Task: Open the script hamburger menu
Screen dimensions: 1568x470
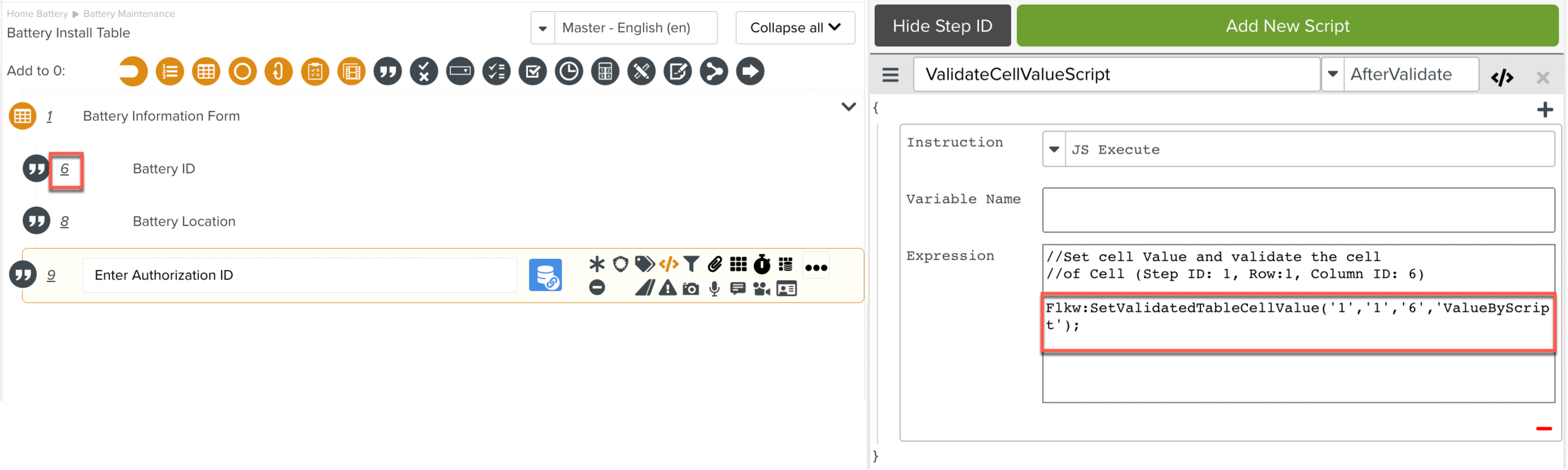Action: pos(890,75)
